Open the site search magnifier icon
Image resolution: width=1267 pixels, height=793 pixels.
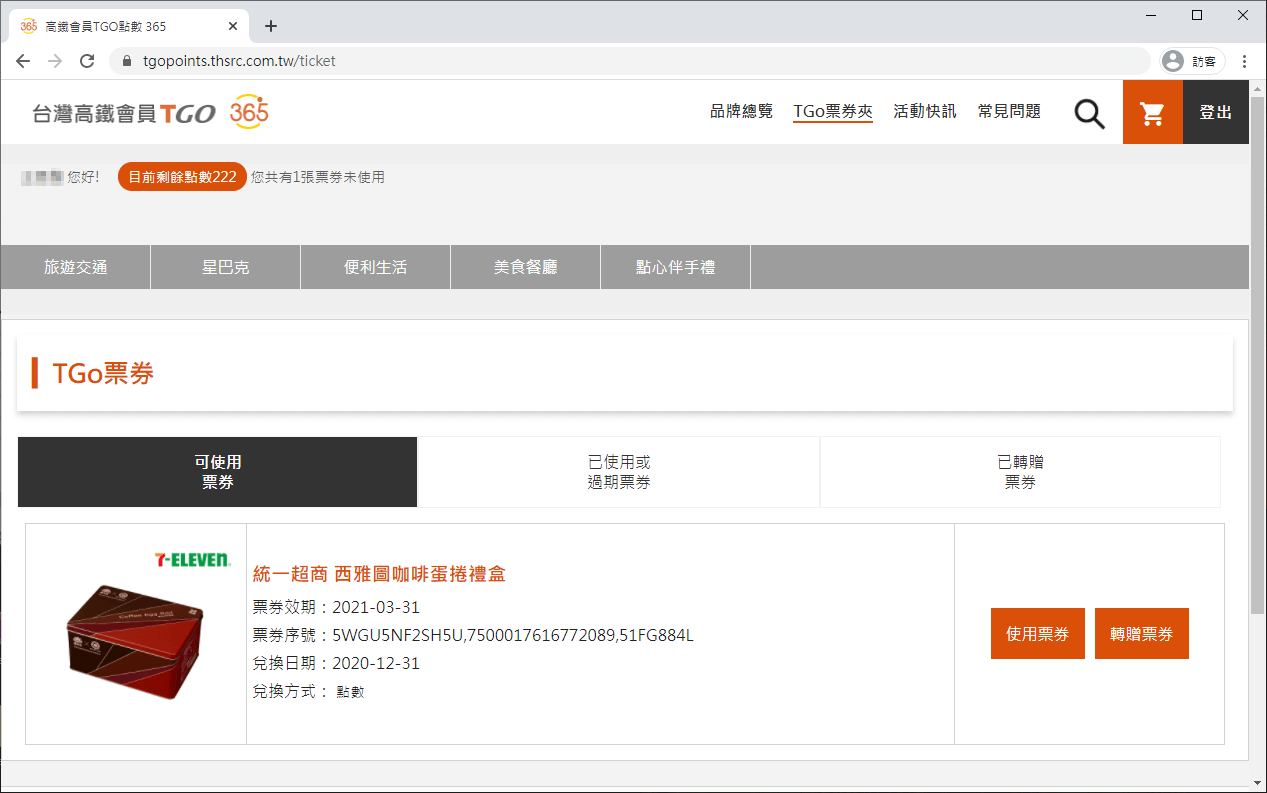[x=1089, y=112]
